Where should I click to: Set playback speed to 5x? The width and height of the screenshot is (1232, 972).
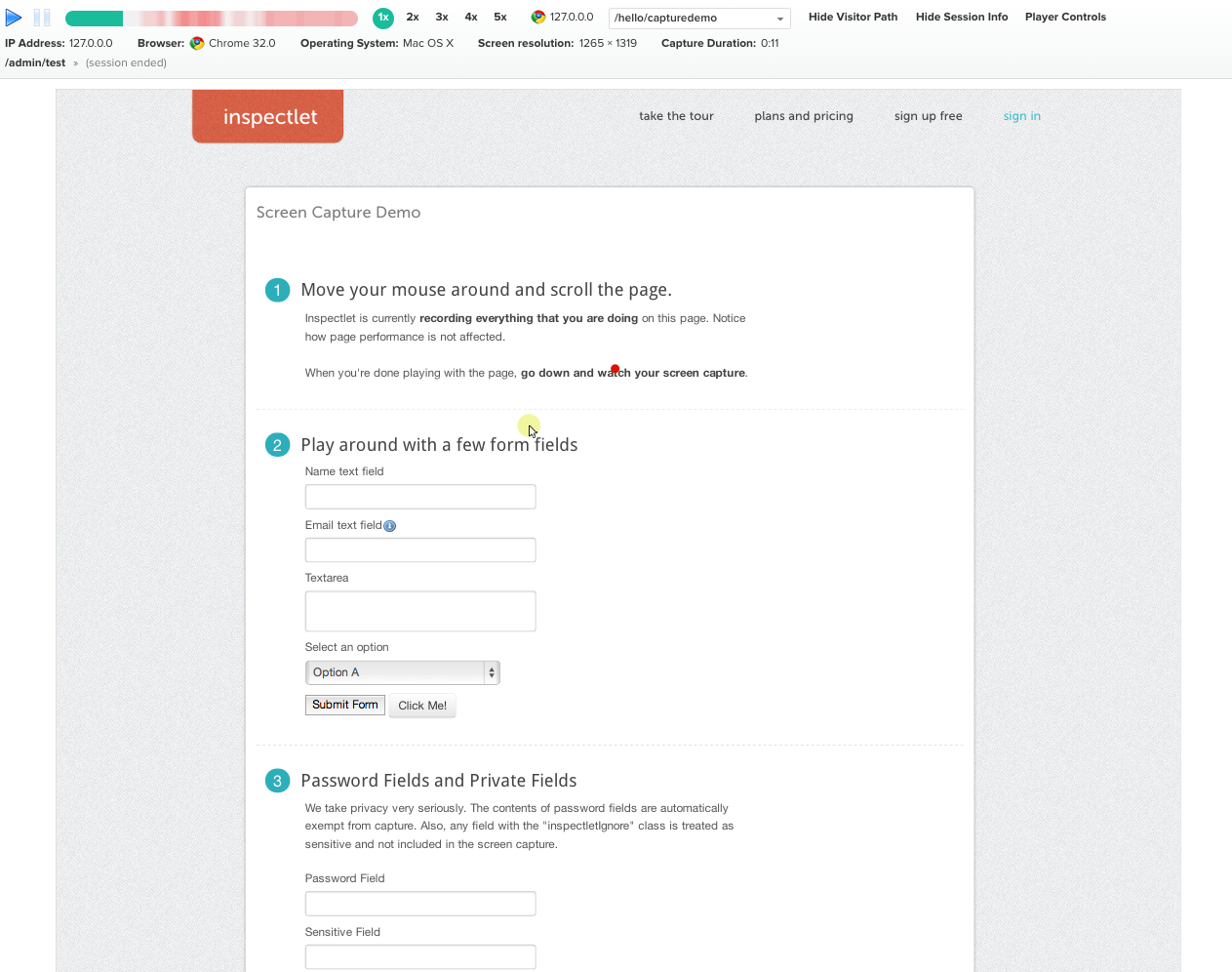[x=500, y=18]
